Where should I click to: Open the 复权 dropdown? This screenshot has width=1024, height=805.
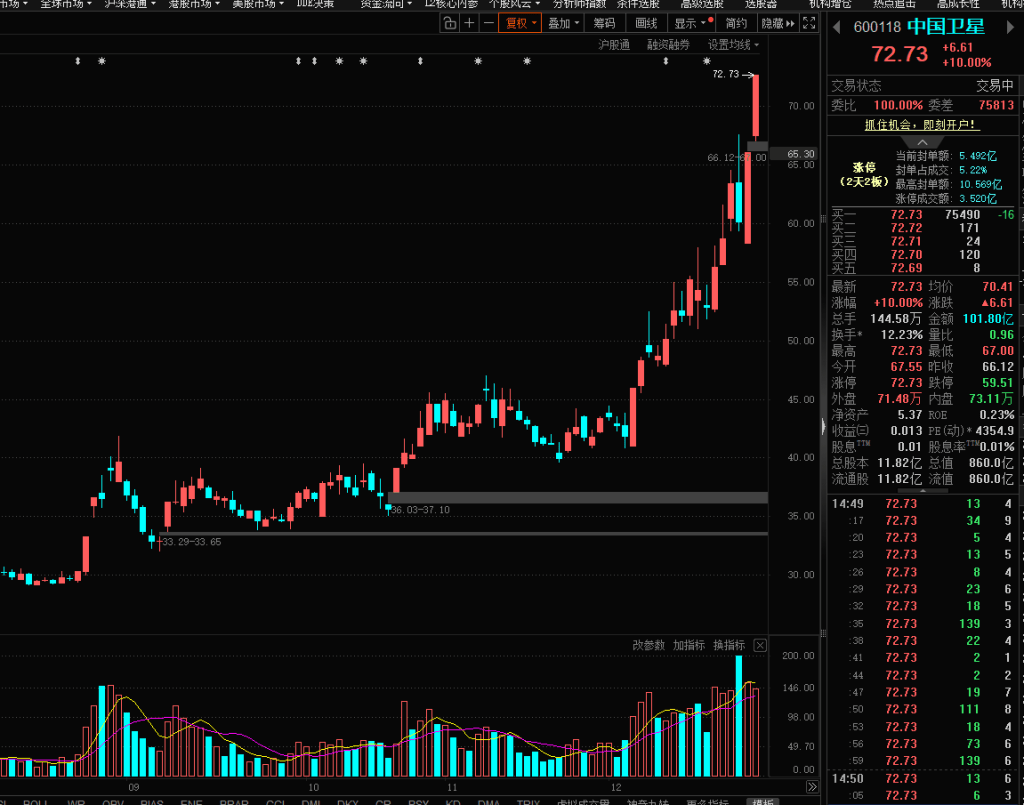pyautogui.click(x=520, y=24)
